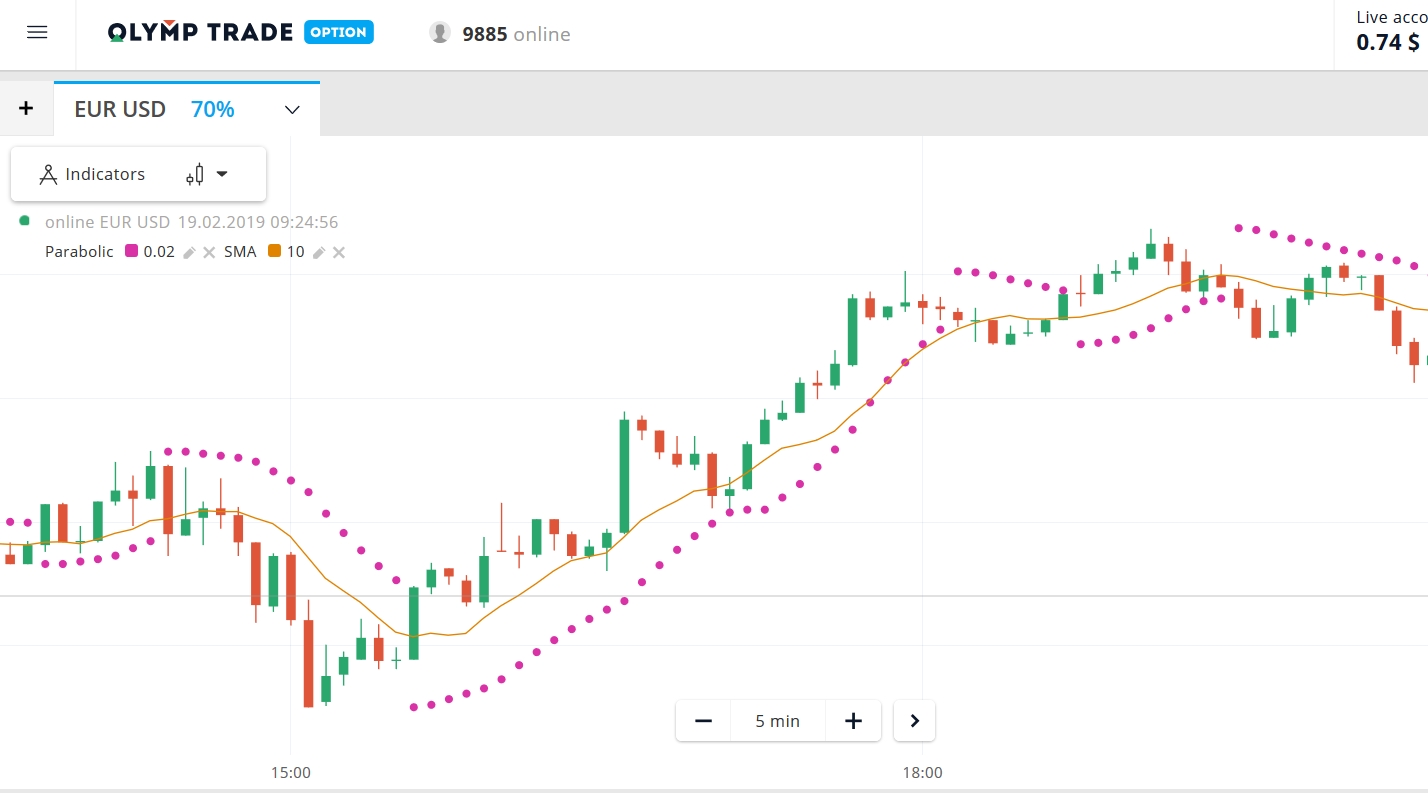Viewport: 1428px width, 793px height.
Task: Click the arrow button right of the timeframe control
Action: pos(914,720)
